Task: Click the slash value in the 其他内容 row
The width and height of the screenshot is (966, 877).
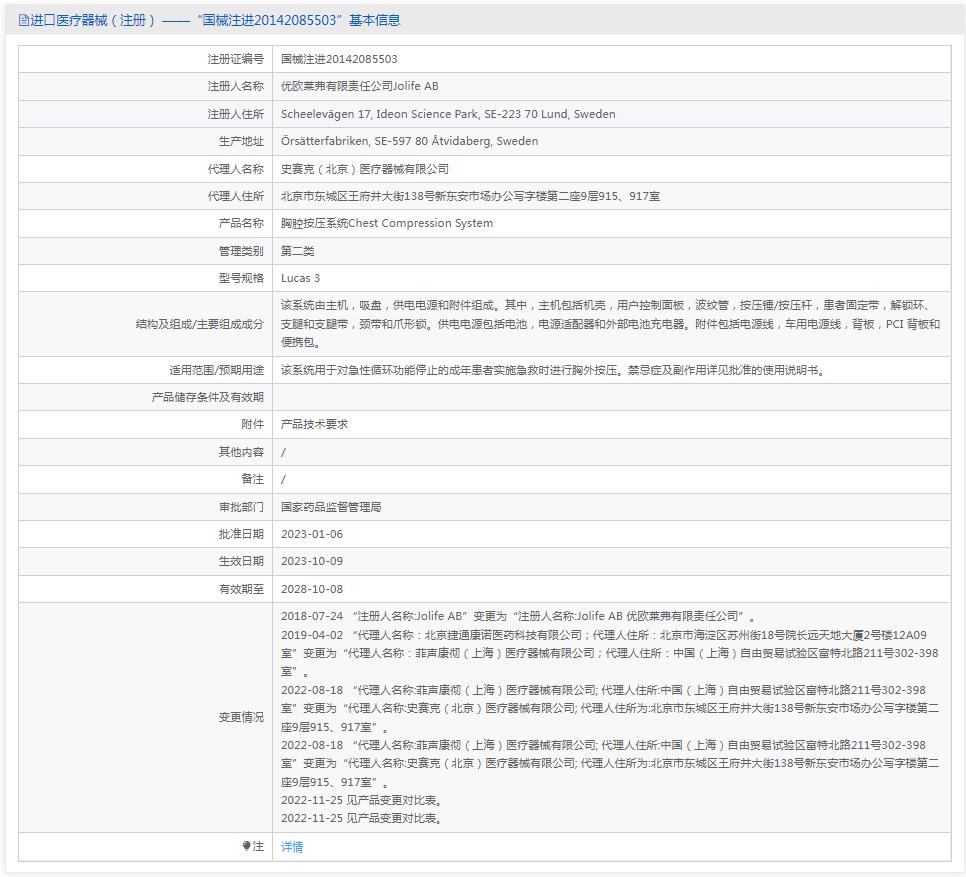Action: coord(283,452)
